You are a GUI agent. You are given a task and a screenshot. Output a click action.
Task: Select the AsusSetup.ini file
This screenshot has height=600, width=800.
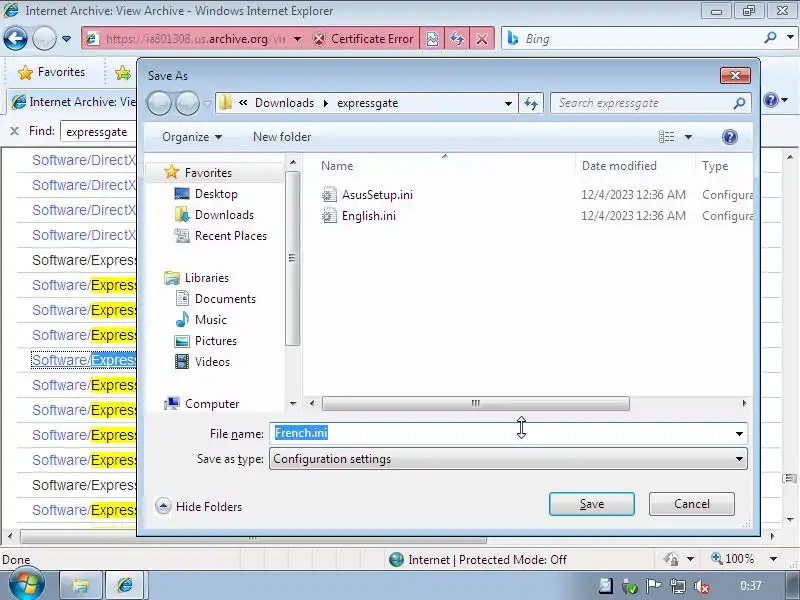(x=377, y=194)
